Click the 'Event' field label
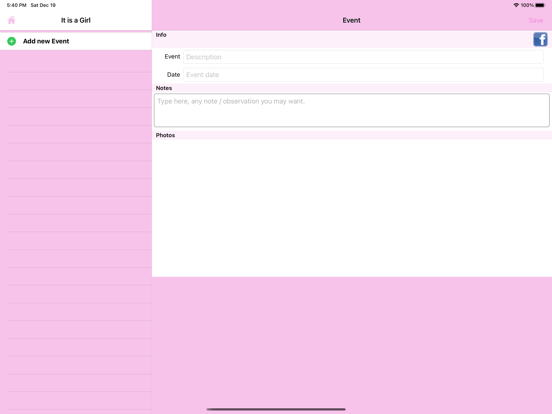 tap(172, 57)
